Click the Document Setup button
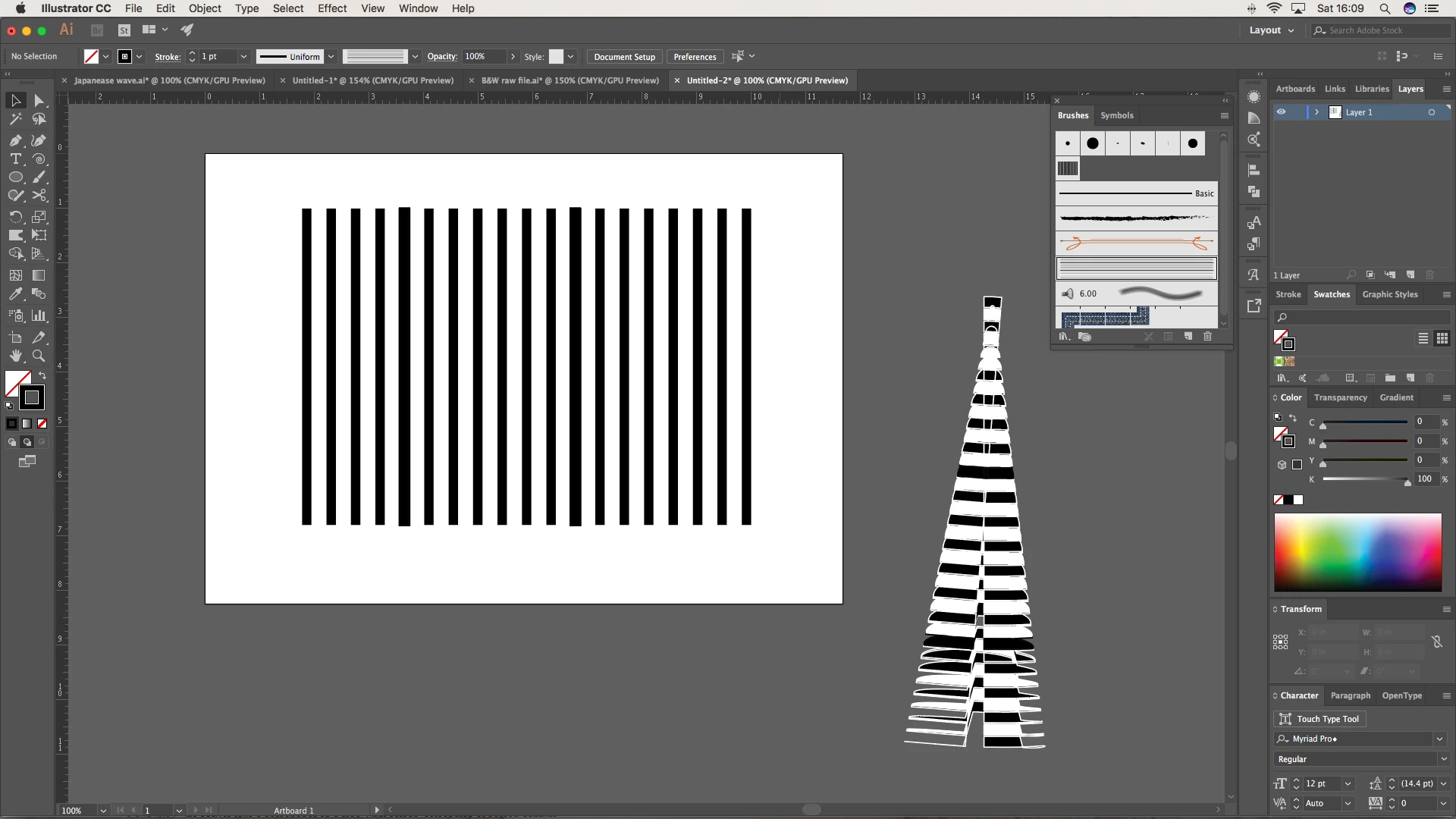 [624, 57]
